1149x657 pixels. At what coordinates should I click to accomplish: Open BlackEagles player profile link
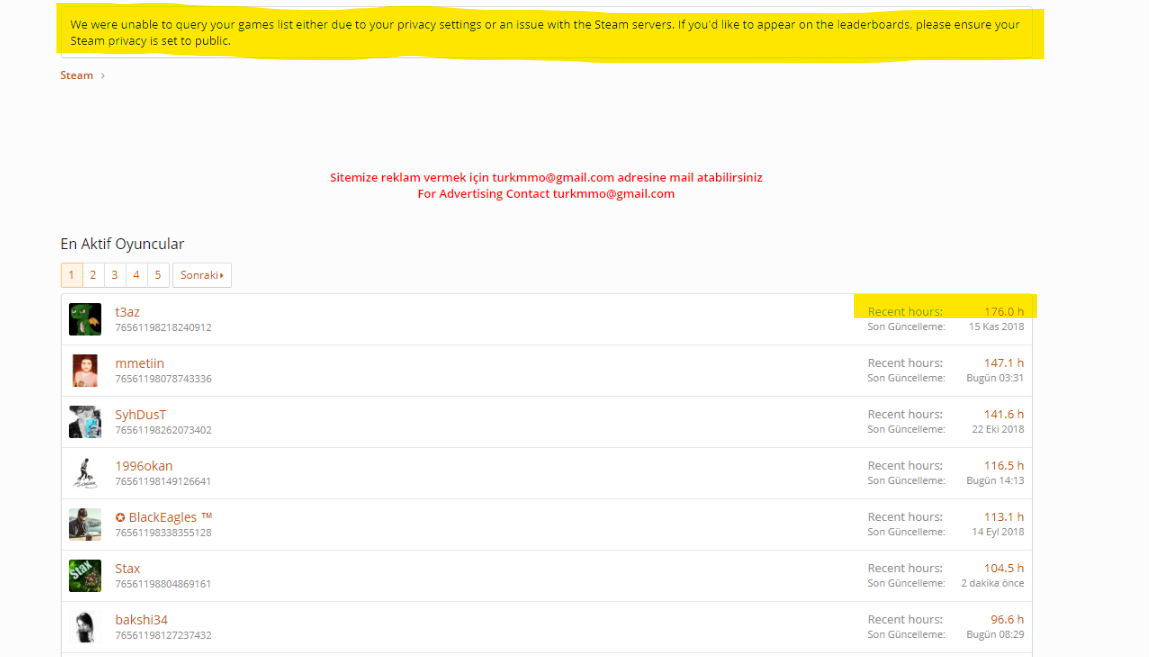click(163, 517)
